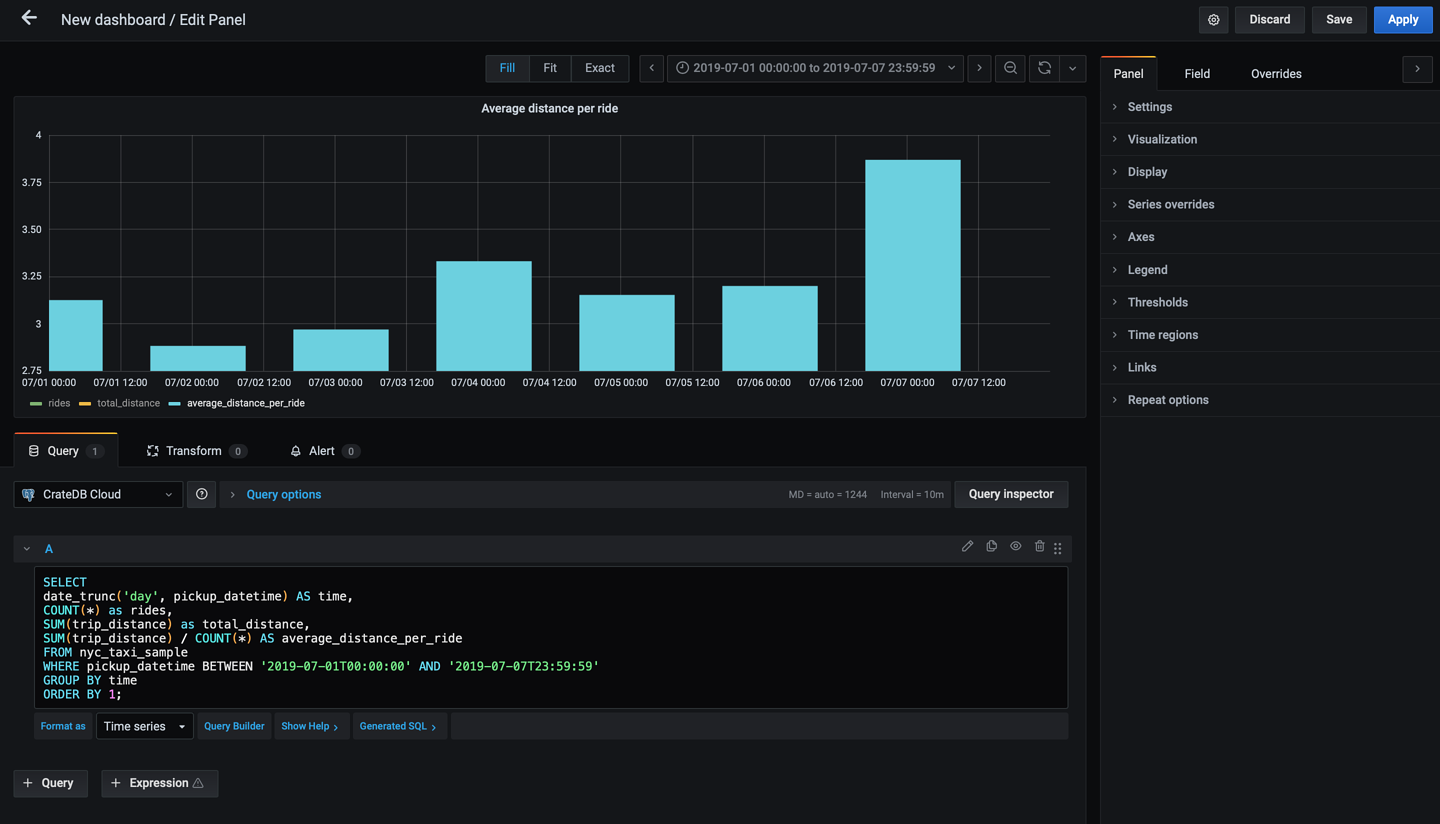
Task: Expand the Series overrides section
Action: pos(1270,204)
